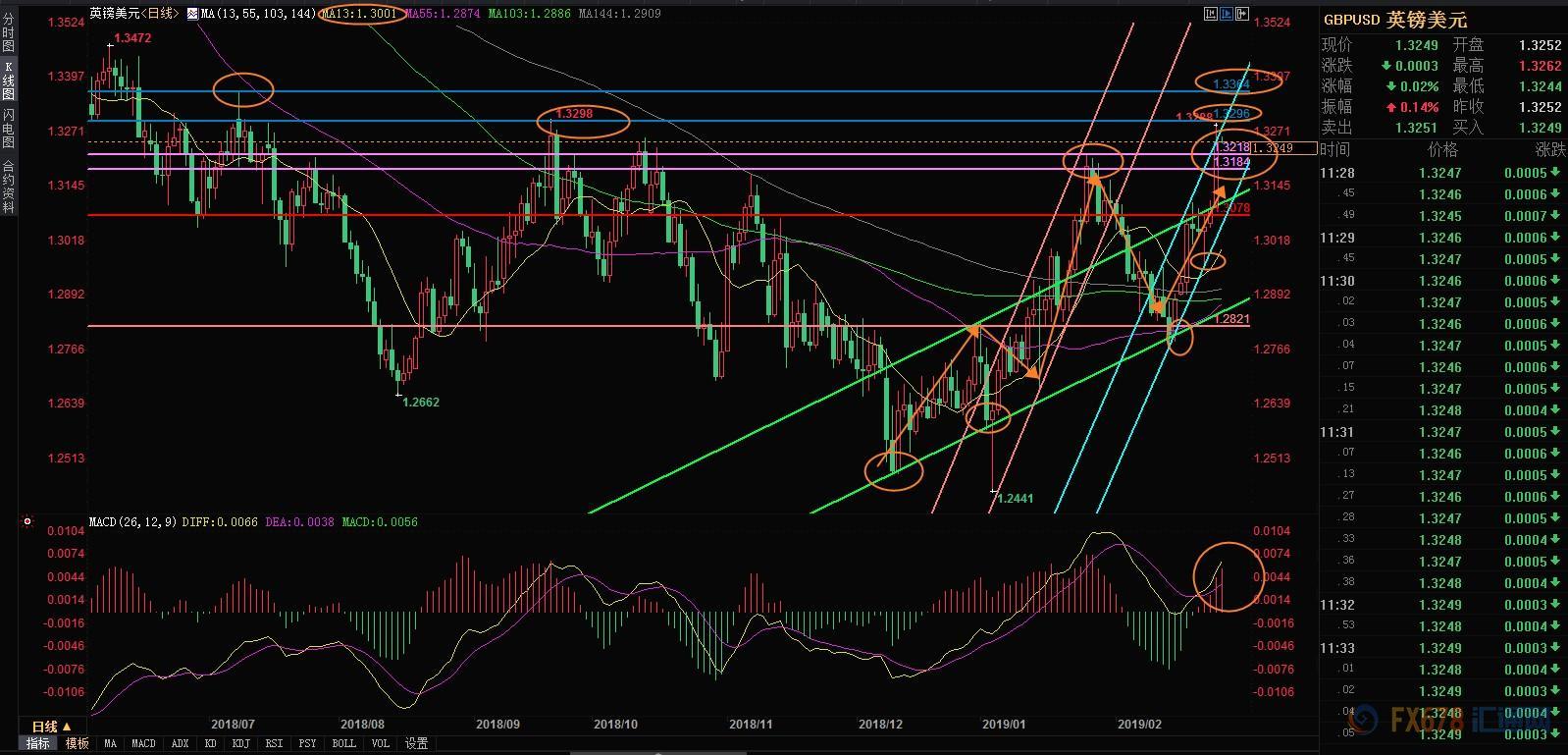
Task: Choose the BOLL indicator button
Action: pyautogui.click(x=343, y=744)
